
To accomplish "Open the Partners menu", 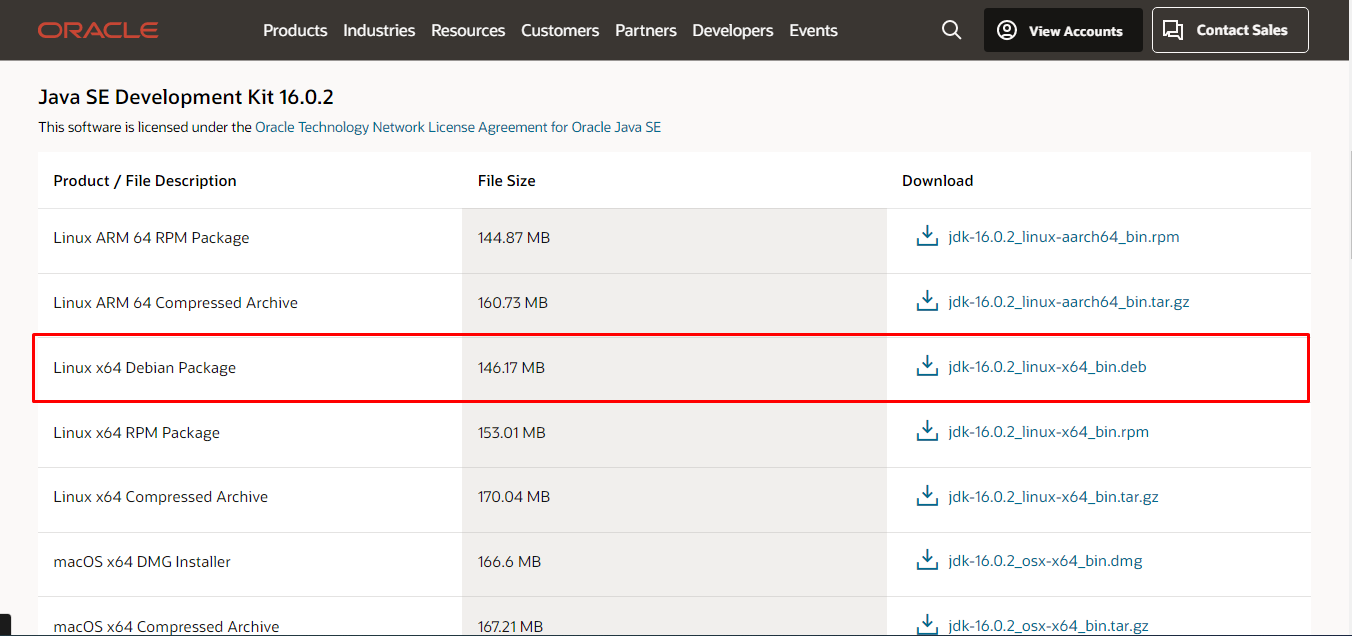I will pyautogui.click(x=646, y=30).
